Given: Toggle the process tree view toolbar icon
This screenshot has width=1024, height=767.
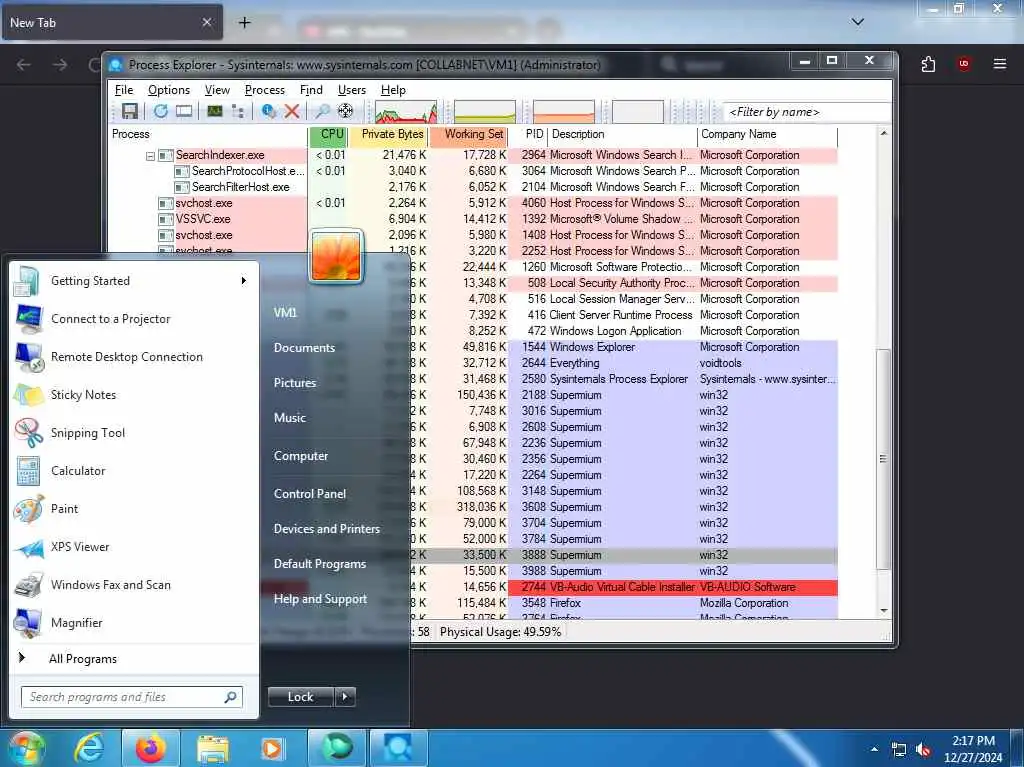Looking at the screenshot, I should coord(238,111).
